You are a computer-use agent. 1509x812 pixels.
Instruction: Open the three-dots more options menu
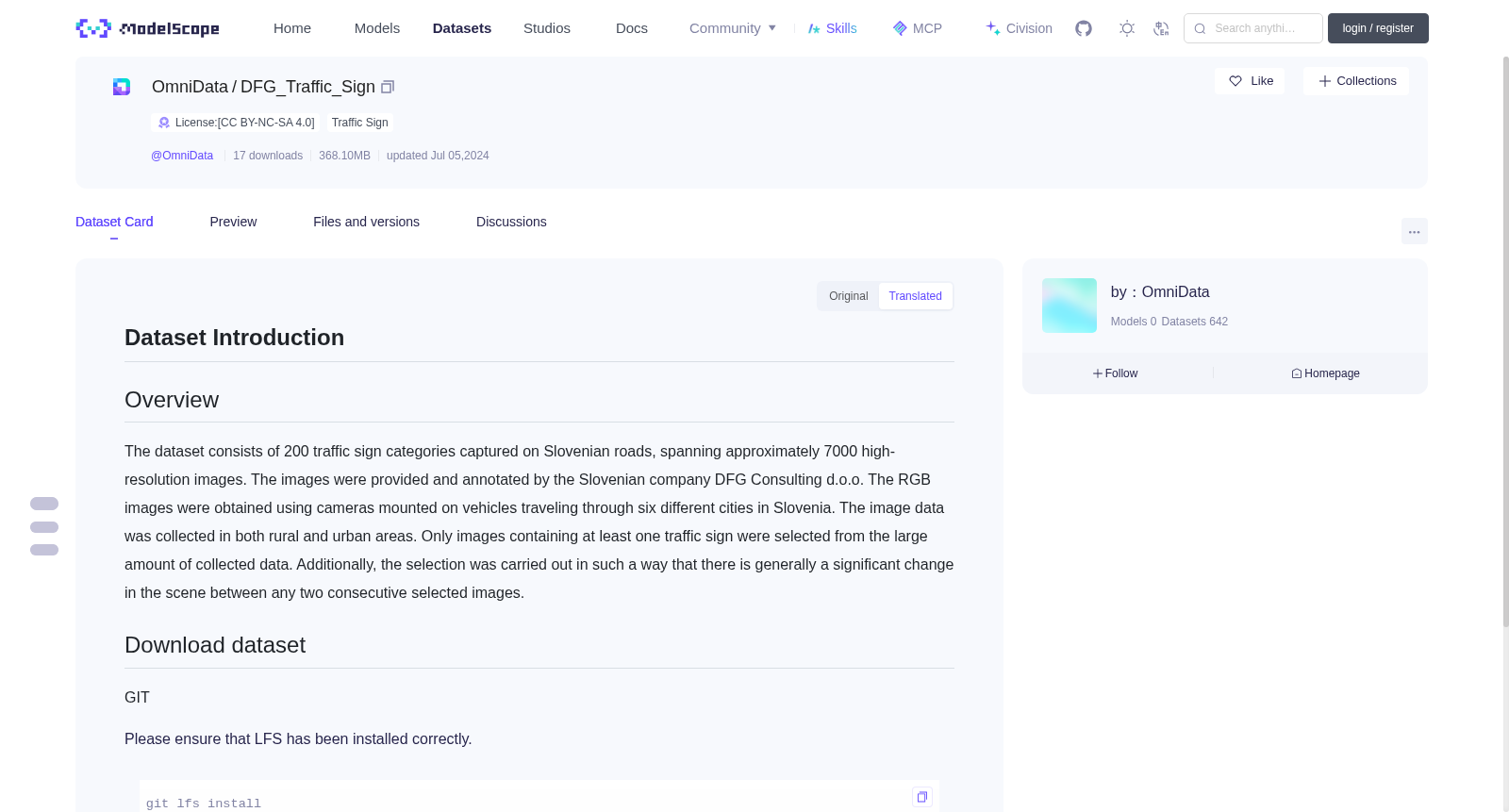(1414, 231)
